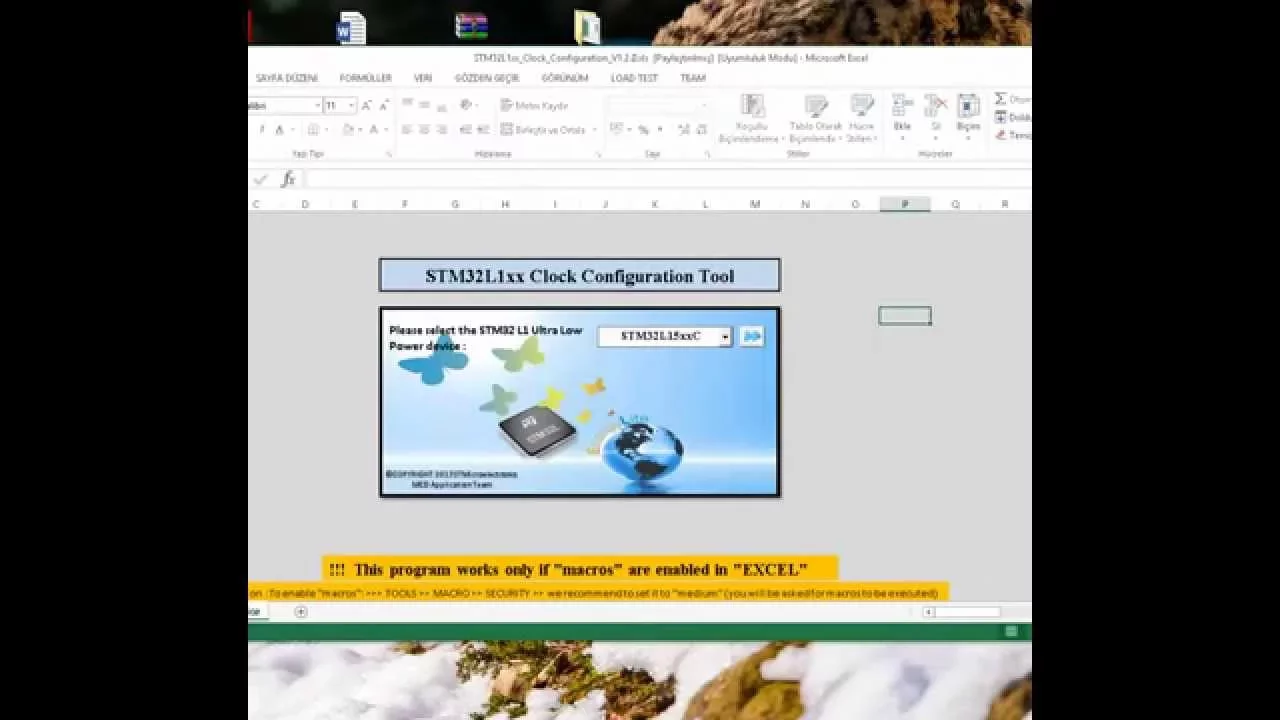Click Please select the STM32 L1 label
This screenshot has height=720, width=1280.
tap(485, 337)
